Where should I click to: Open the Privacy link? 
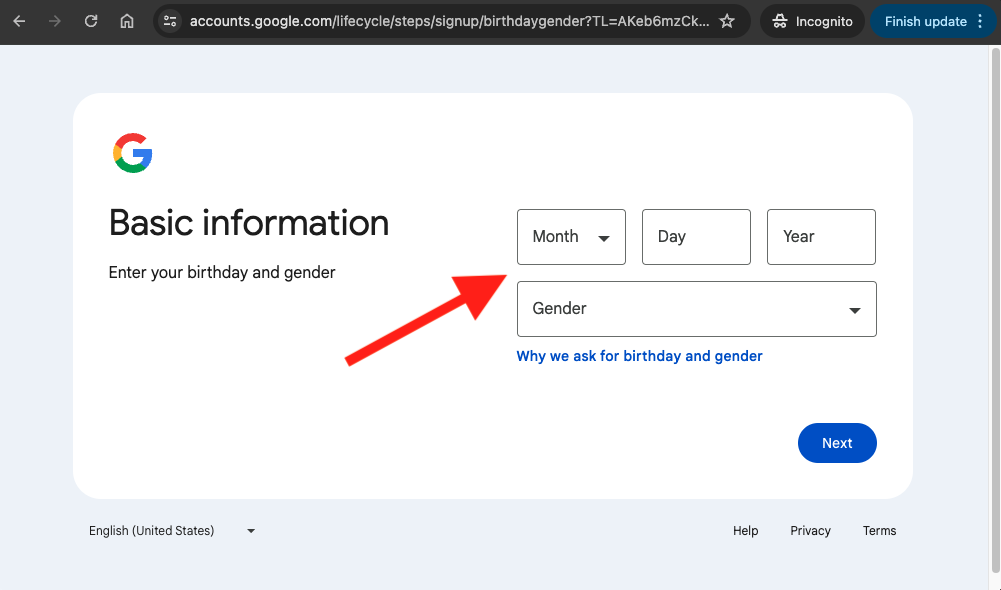pos(810,531)
